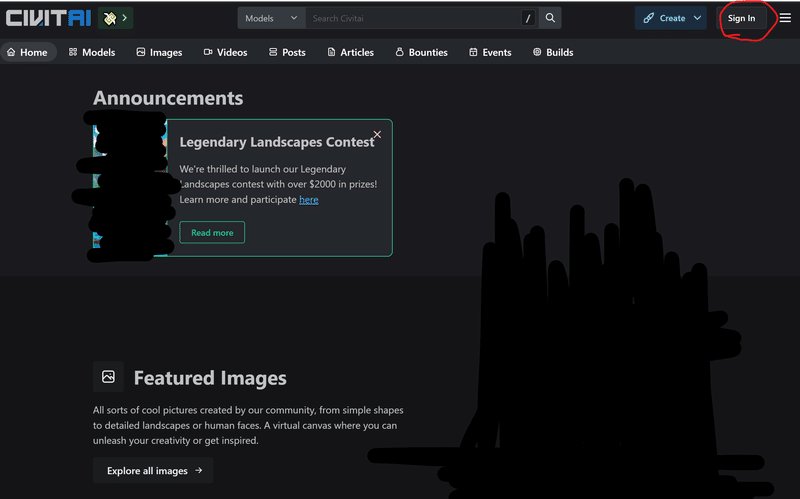Click the Explore all images button
The height and width of the screenshot is (499, 800).
[x=153, y=470]
